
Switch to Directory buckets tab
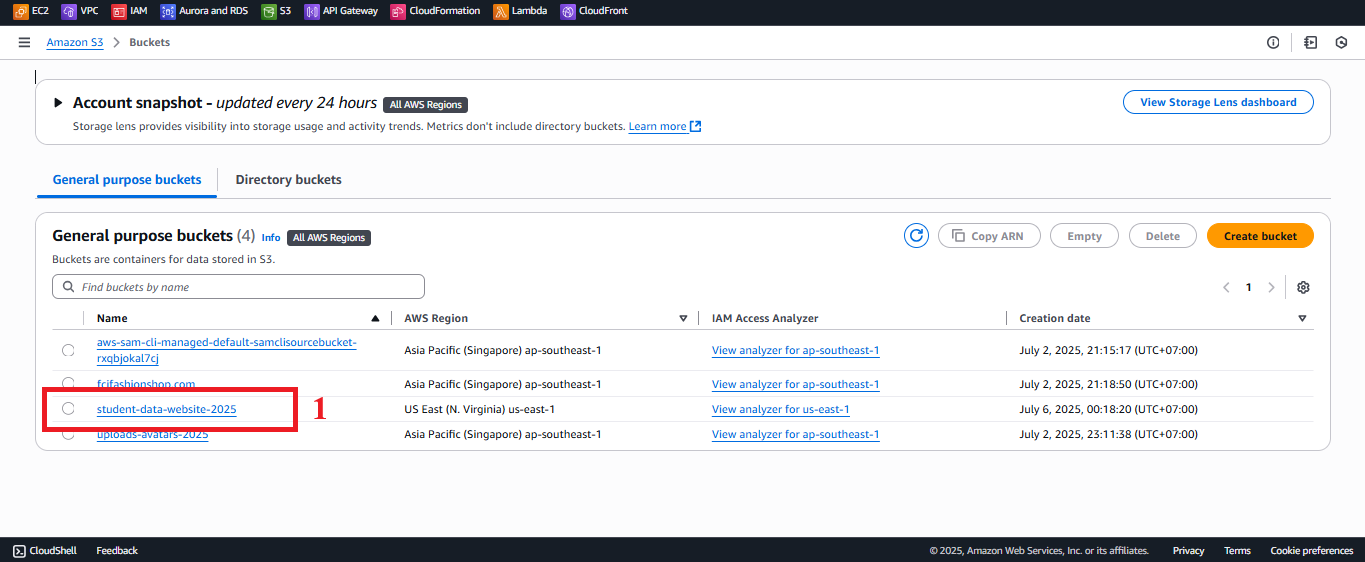point(288,180)
